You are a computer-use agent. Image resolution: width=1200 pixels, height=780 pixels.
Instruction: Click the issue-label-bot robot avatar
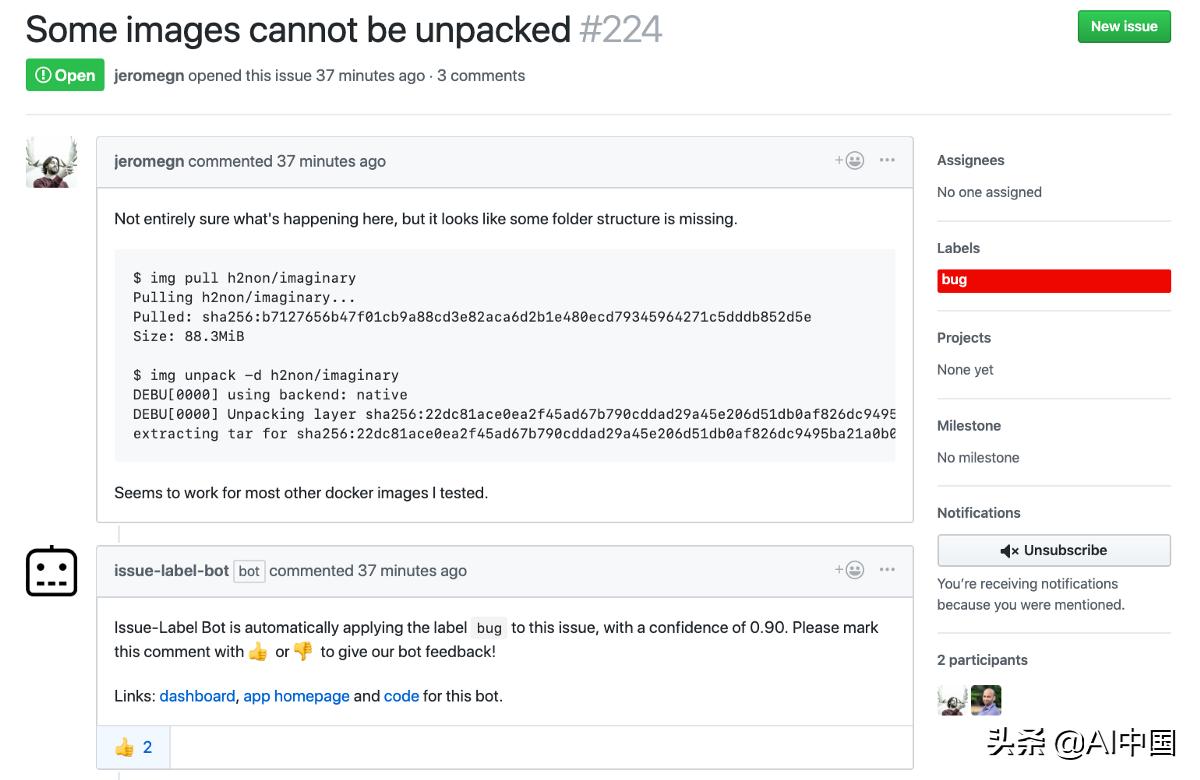pos(51,571)
